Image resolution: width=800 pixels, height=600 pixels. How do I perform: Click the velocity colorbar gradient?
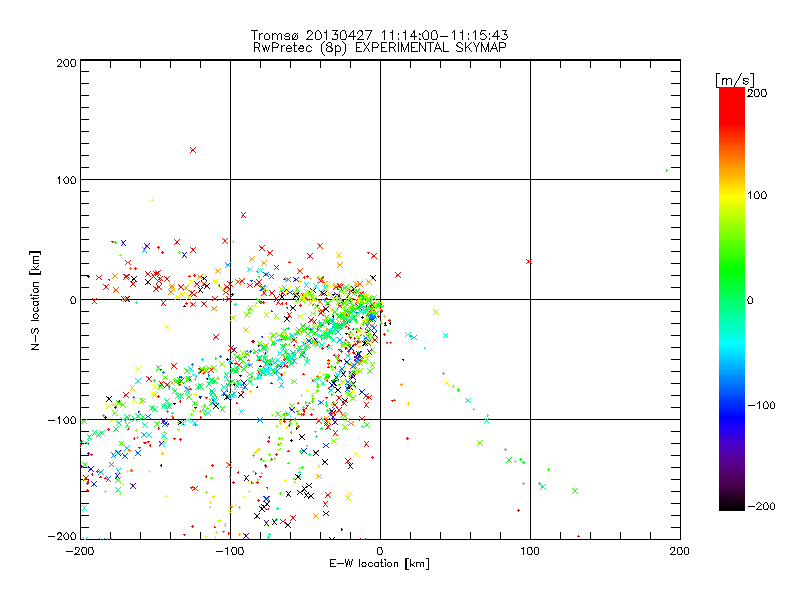(x=732, y=299)
